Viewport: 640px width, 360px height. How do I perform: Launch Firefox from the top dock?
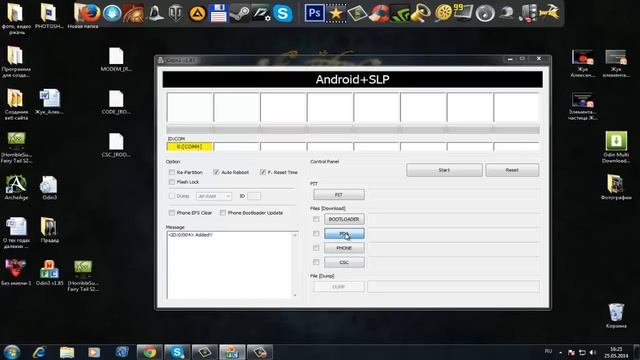point(91,13)
